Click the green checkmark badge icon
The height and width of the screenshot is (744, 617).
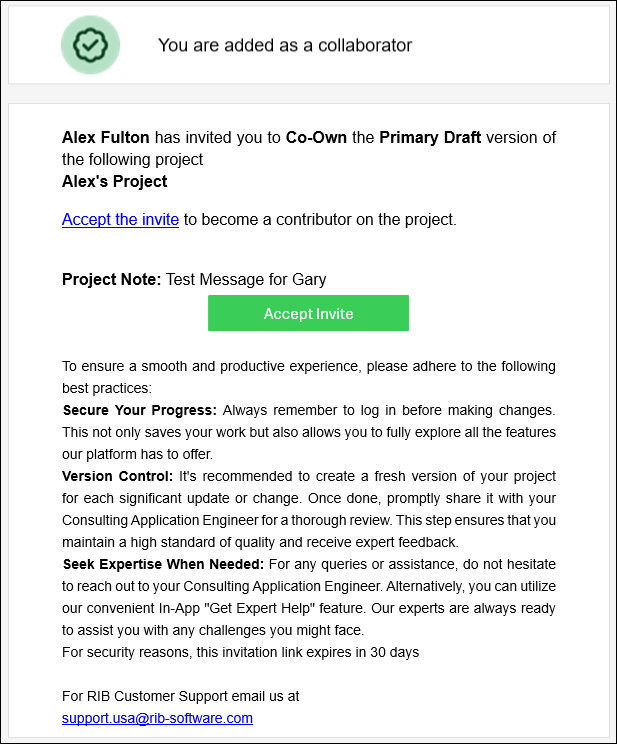[x=90, y=45]
